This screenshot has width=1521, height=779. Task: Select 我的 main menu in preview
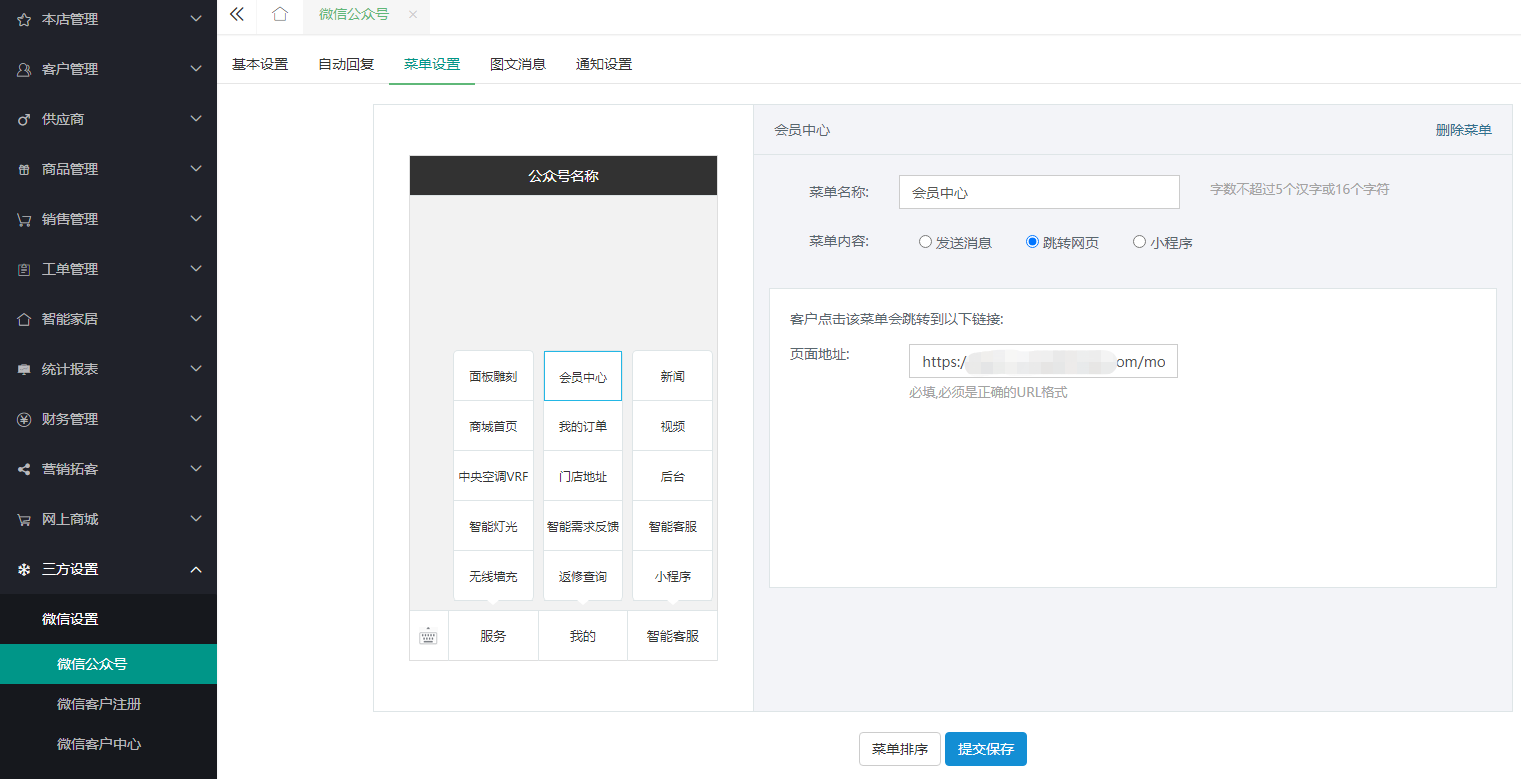tap(583, 636)
